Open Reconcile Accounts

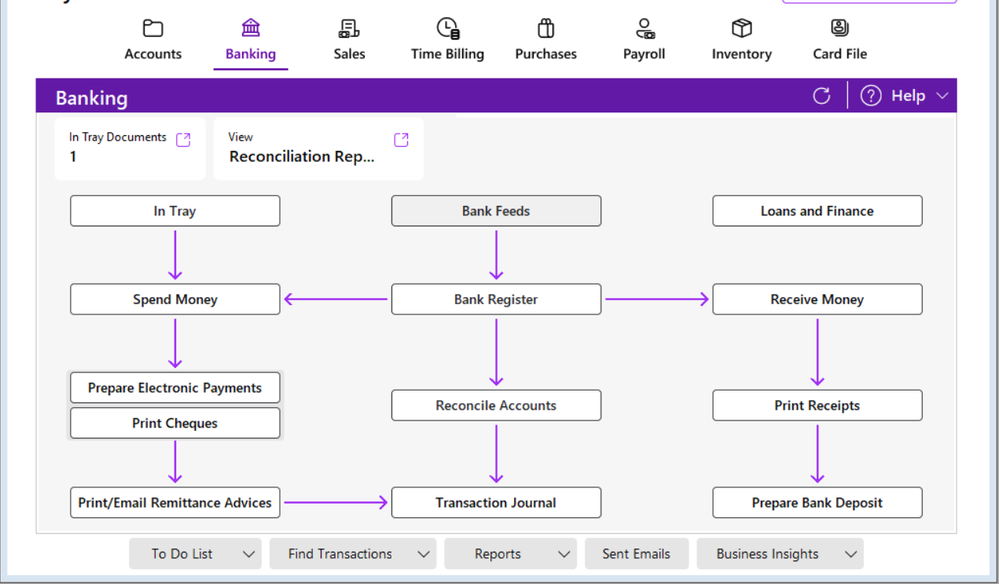click(496, 405)
